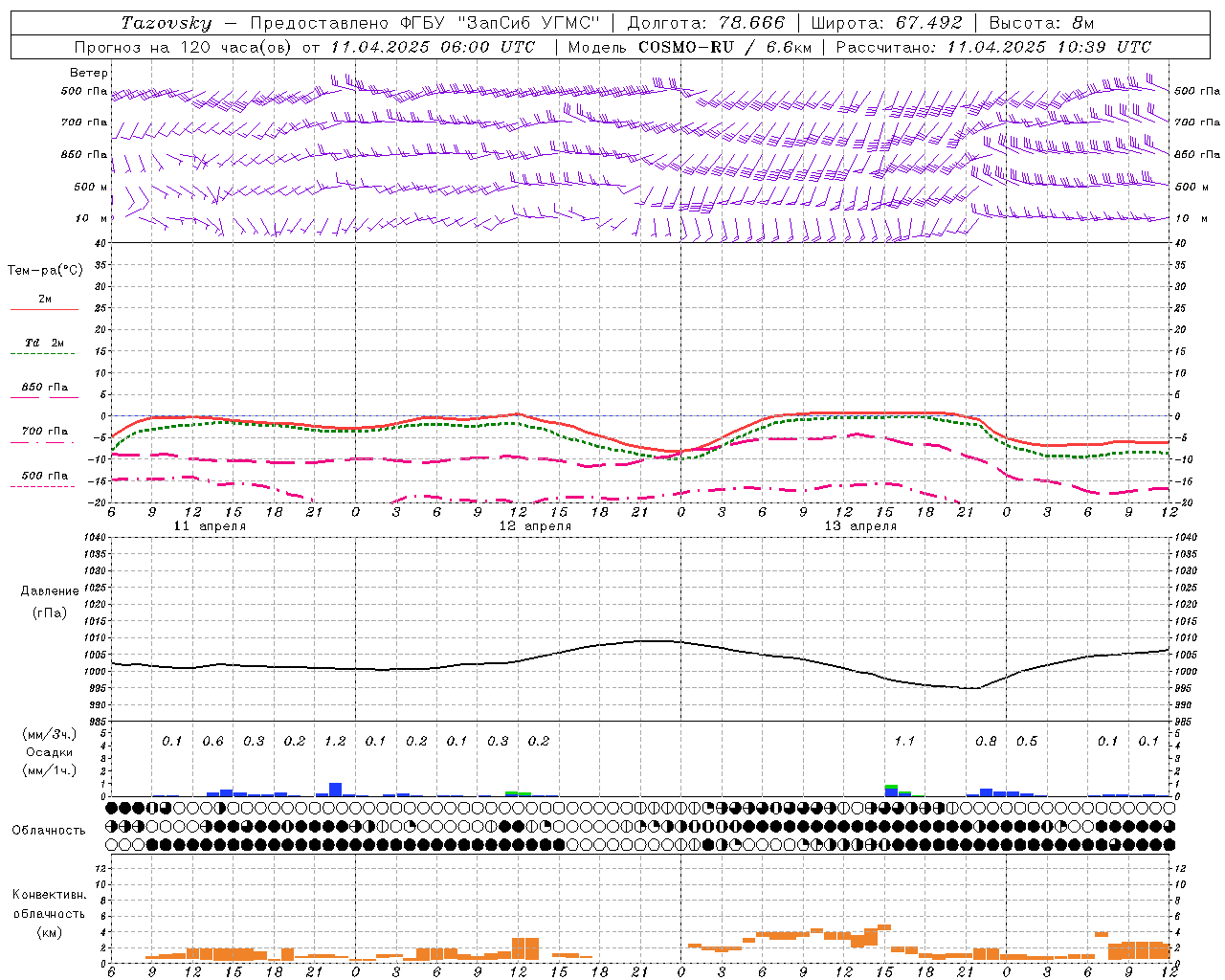Image resolution: width=1225 pixels, height=980 pixels.
Task: Click the green dashed line sample under "Td 2м"
Action: coord(42,354)
